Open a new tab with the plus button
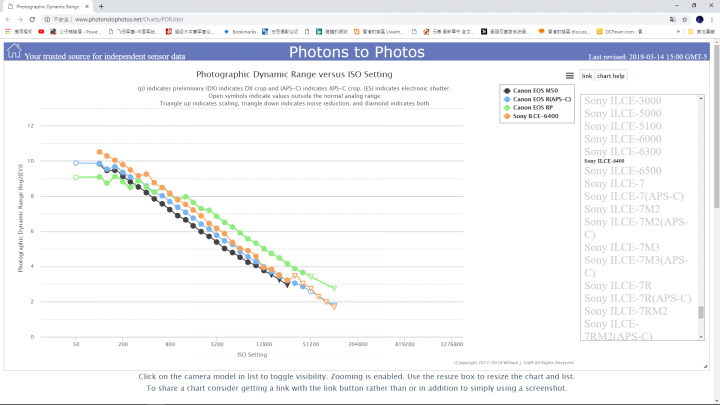The height and width of the screenshot is (405, 720). (x=101, y=6)
